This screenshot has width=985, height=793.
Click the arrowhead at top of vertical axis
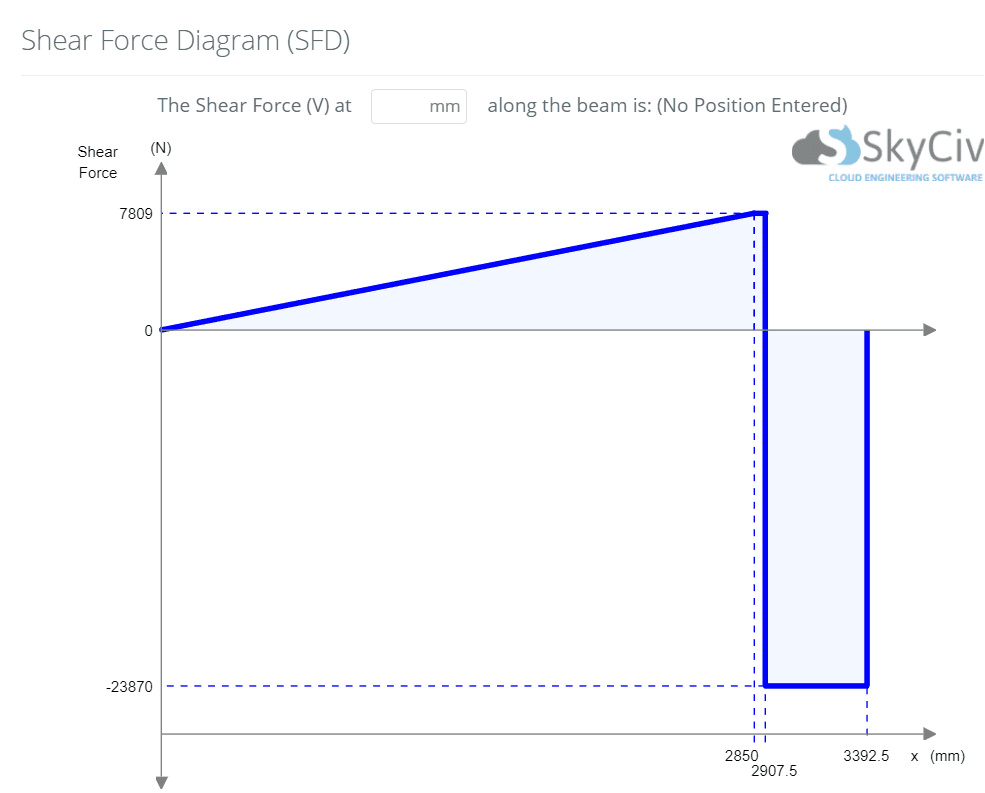pos(160,168)
